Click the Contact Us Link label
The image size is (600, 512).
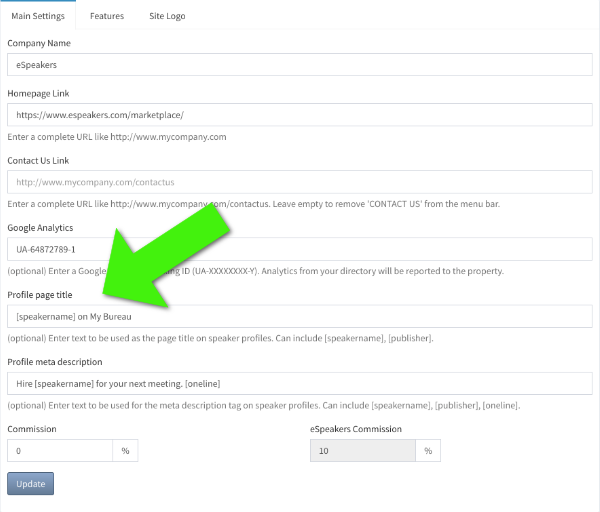point(38,161)
